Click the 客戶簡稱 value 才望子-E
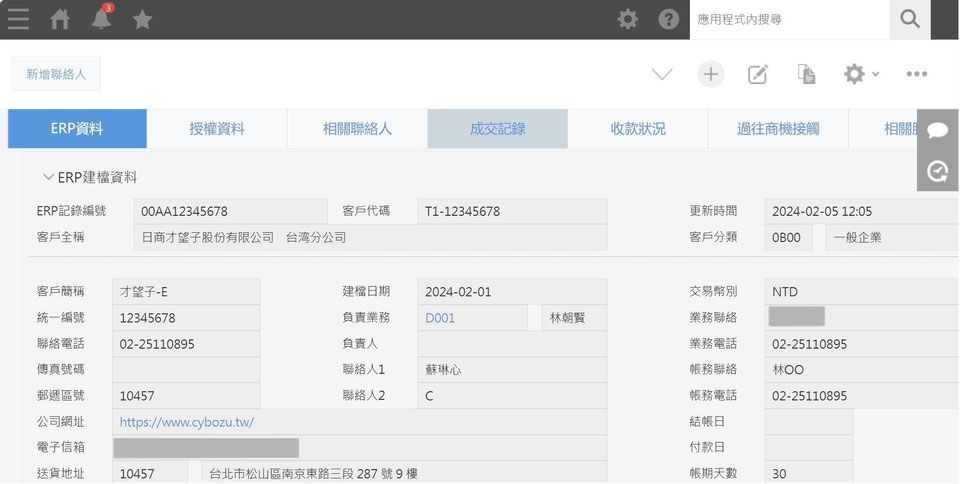 pos(186,292)
